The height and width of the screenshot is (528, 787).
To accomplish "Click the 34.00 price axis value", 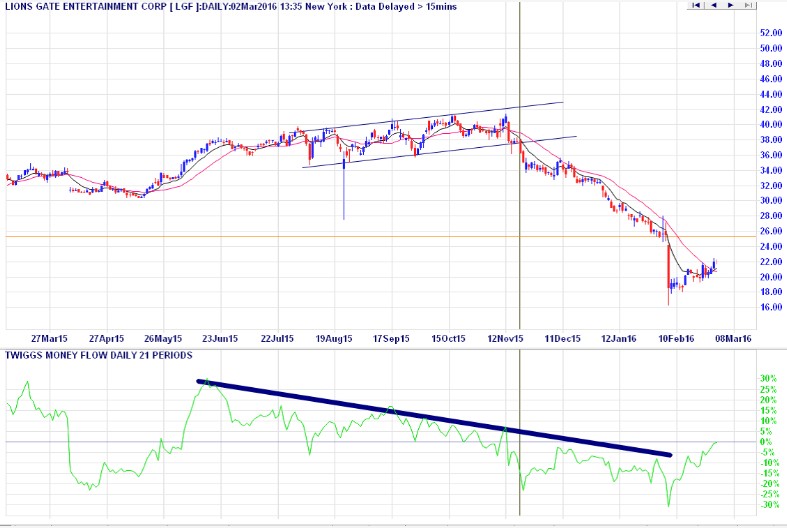I will point(771,170).
